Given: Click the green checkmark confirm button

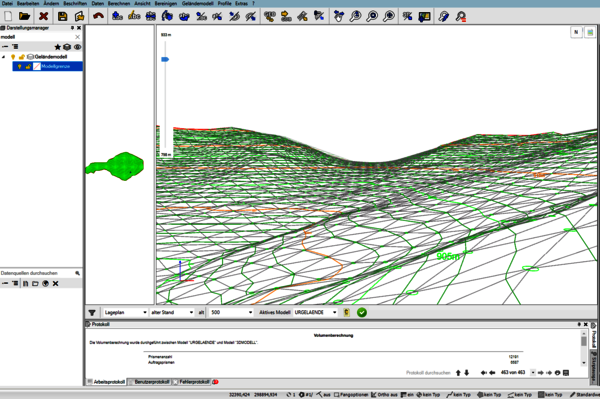Looking at the screenshot, I should tap(362, 313).
